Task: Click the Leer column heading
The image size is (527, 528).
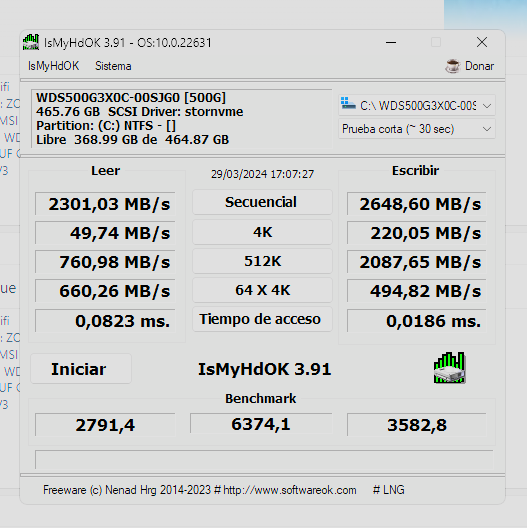Action: pos(105,170)
